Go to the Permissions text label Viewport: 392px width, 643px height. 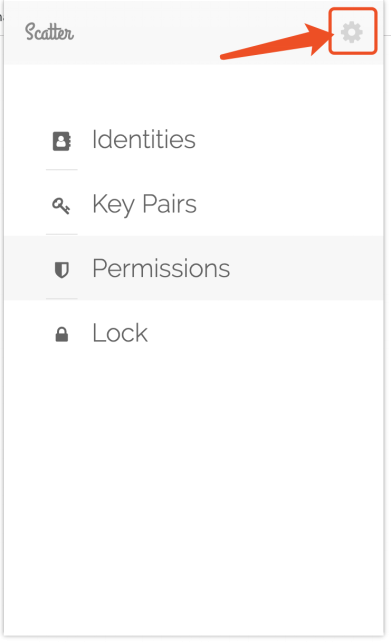pyautogui.click(x=161, y=269)
